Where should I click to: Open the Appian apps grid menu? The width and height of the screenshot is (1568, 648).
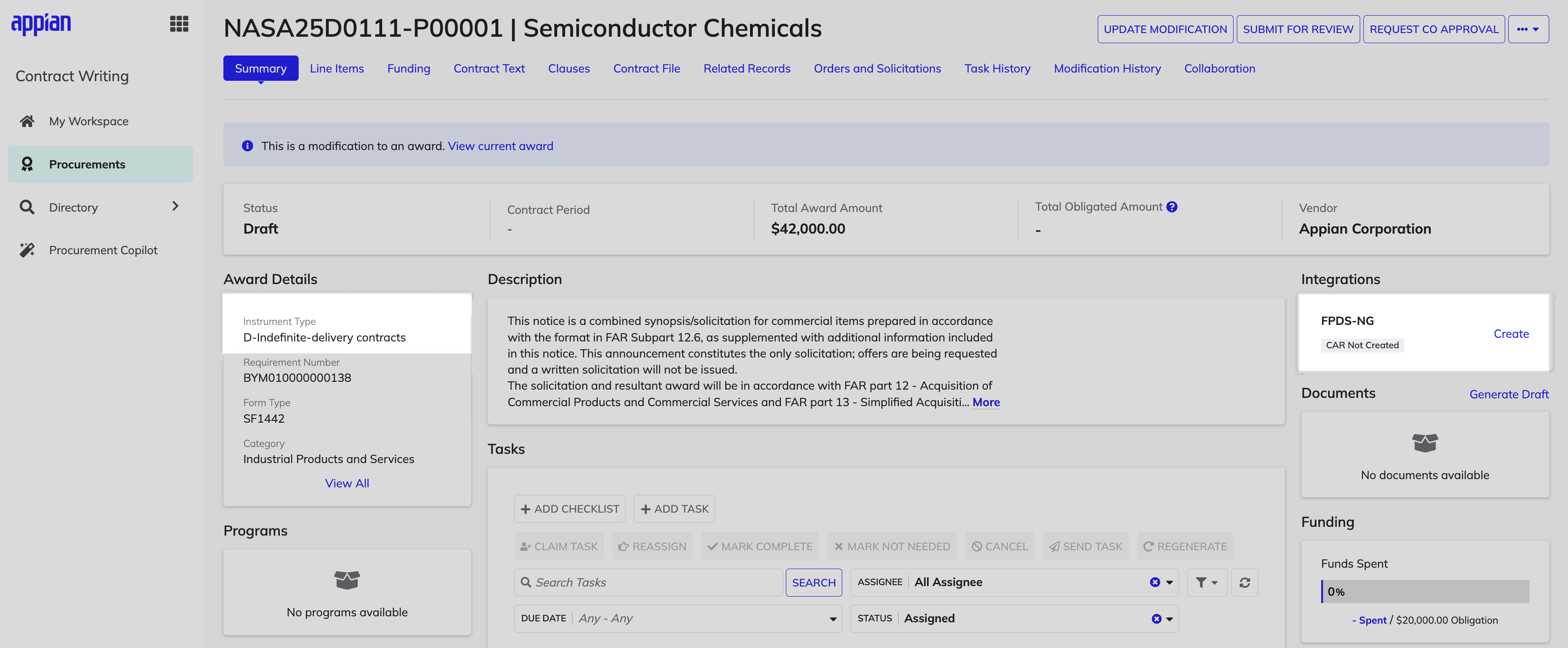point(179,24)
